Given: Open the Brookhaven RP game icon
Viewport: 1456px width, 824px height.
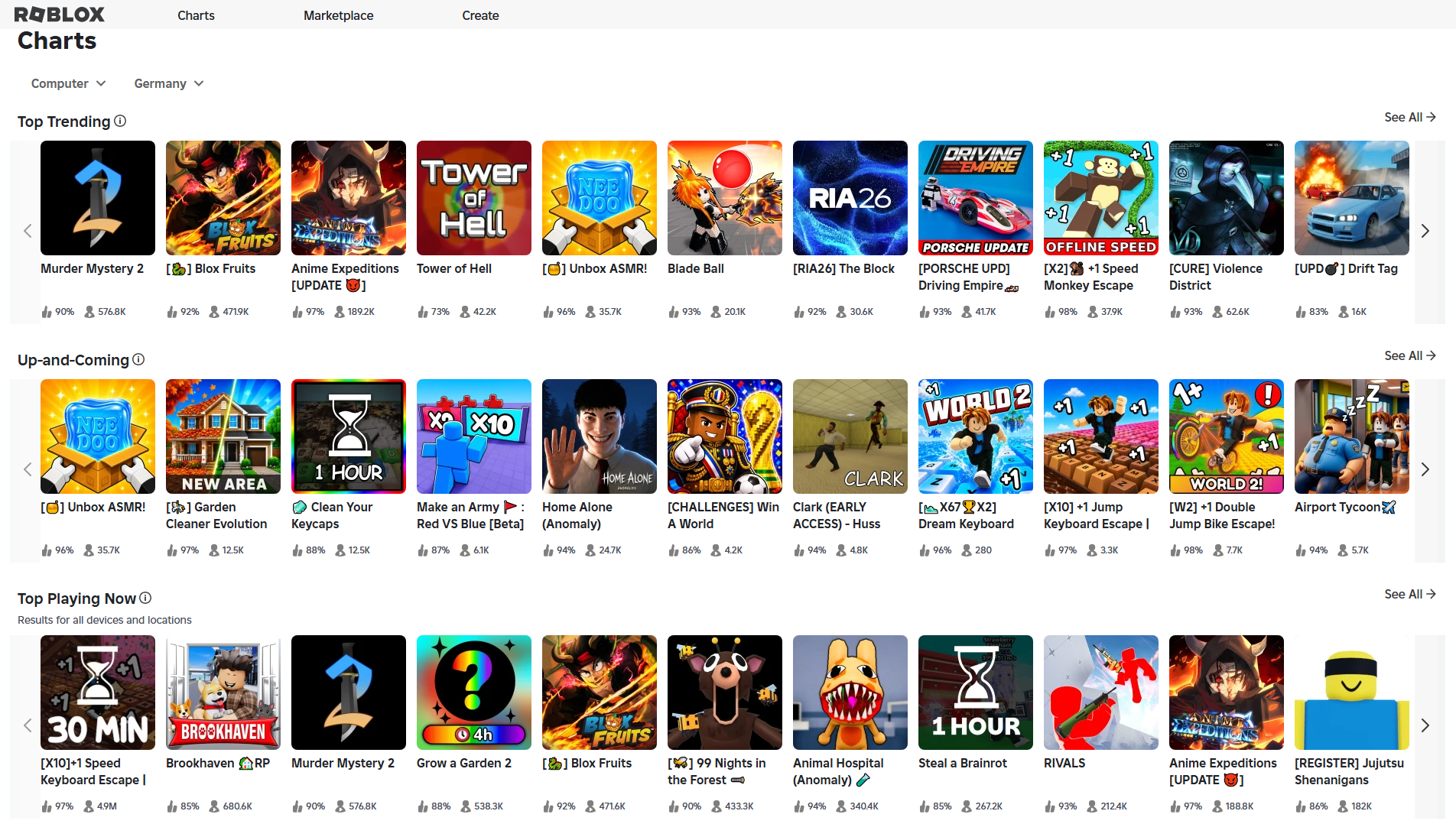Looking at the screenshot, I should pyautogui.click(x=223, y=693).
